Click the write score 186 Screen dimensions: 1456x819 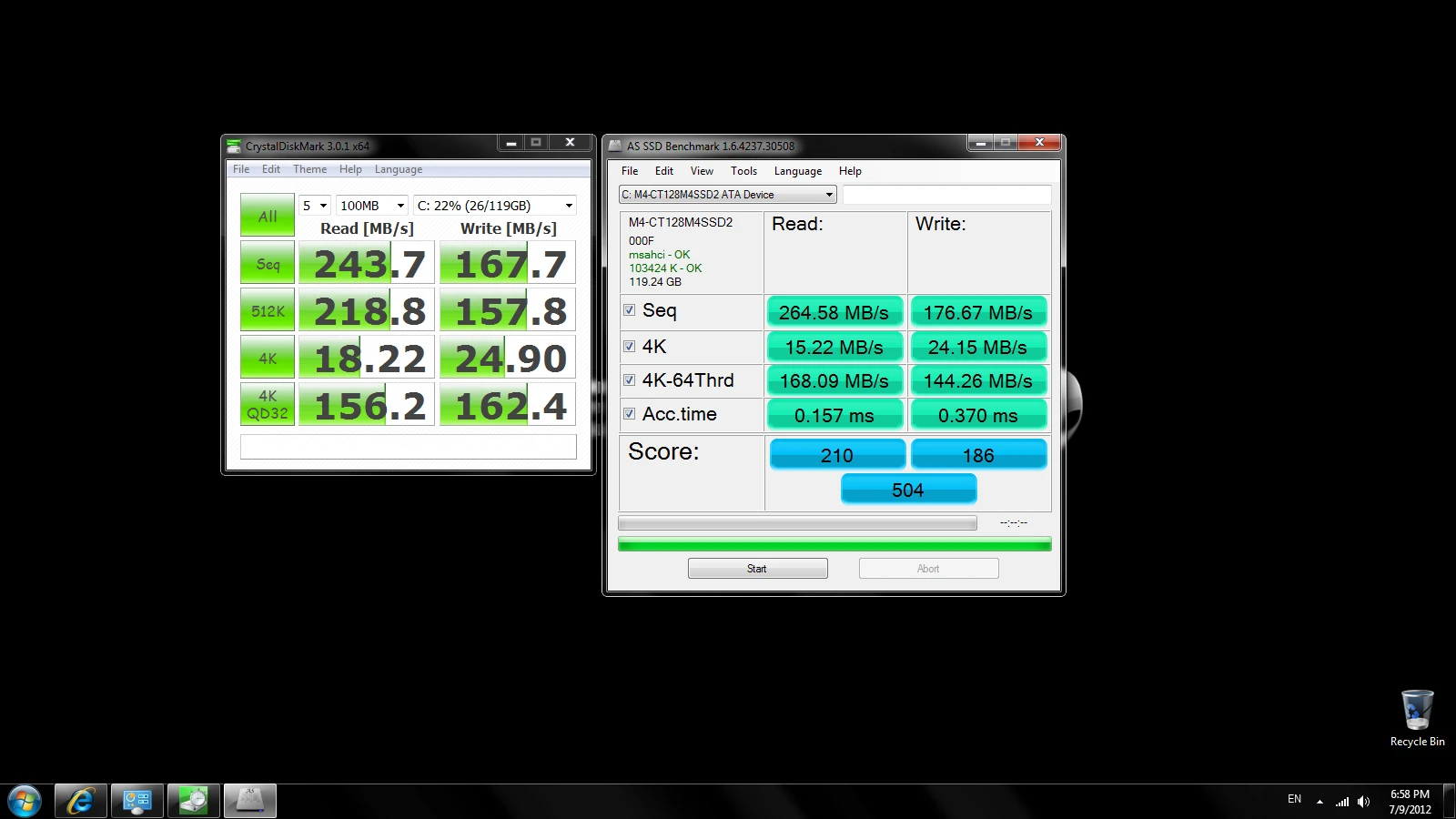tap(978, 455)
